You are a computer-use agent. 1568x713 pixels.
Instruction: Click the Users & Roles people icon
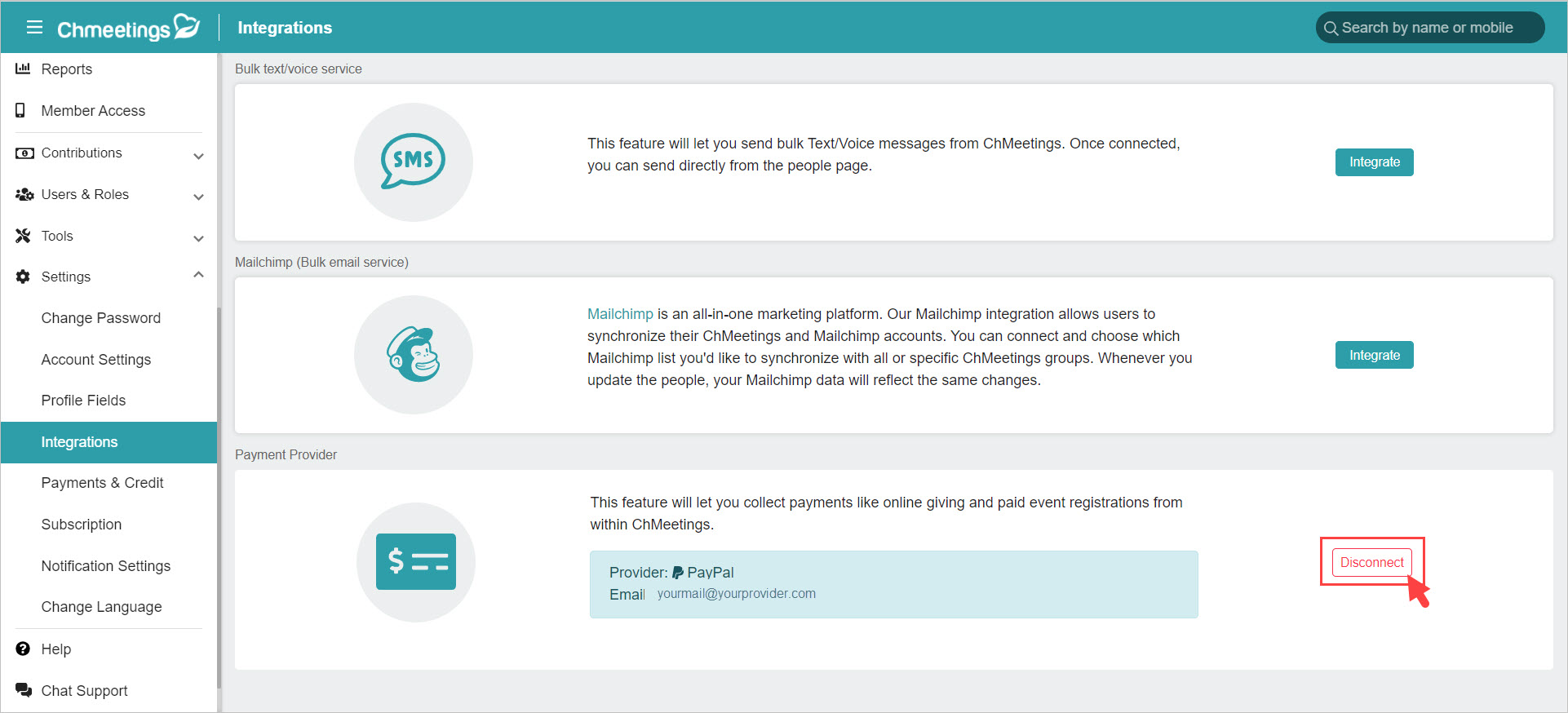point(24,194)
